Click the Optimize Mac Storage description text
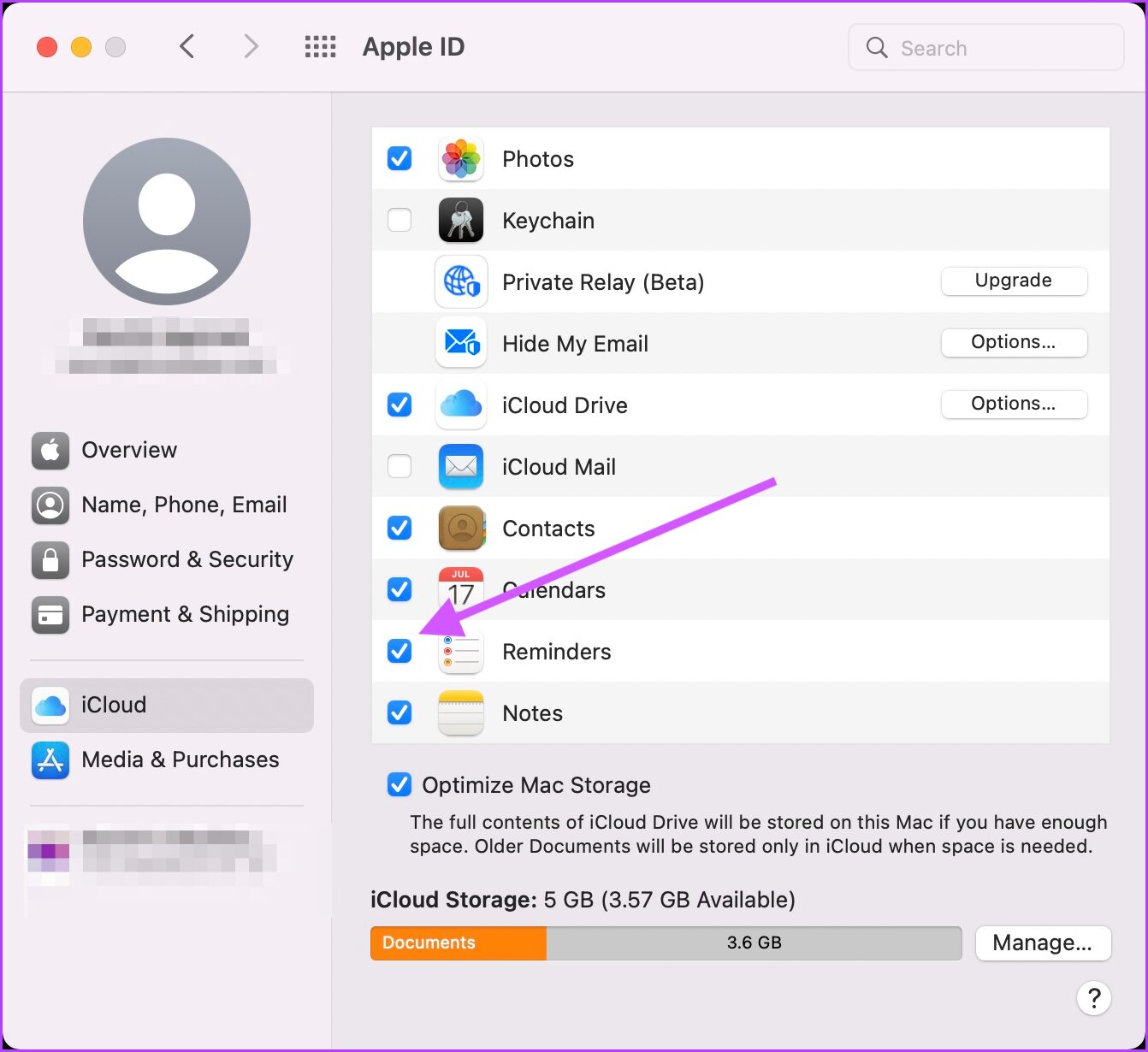This screenshot has height=1052, width=1148. [x=758, y=834]
